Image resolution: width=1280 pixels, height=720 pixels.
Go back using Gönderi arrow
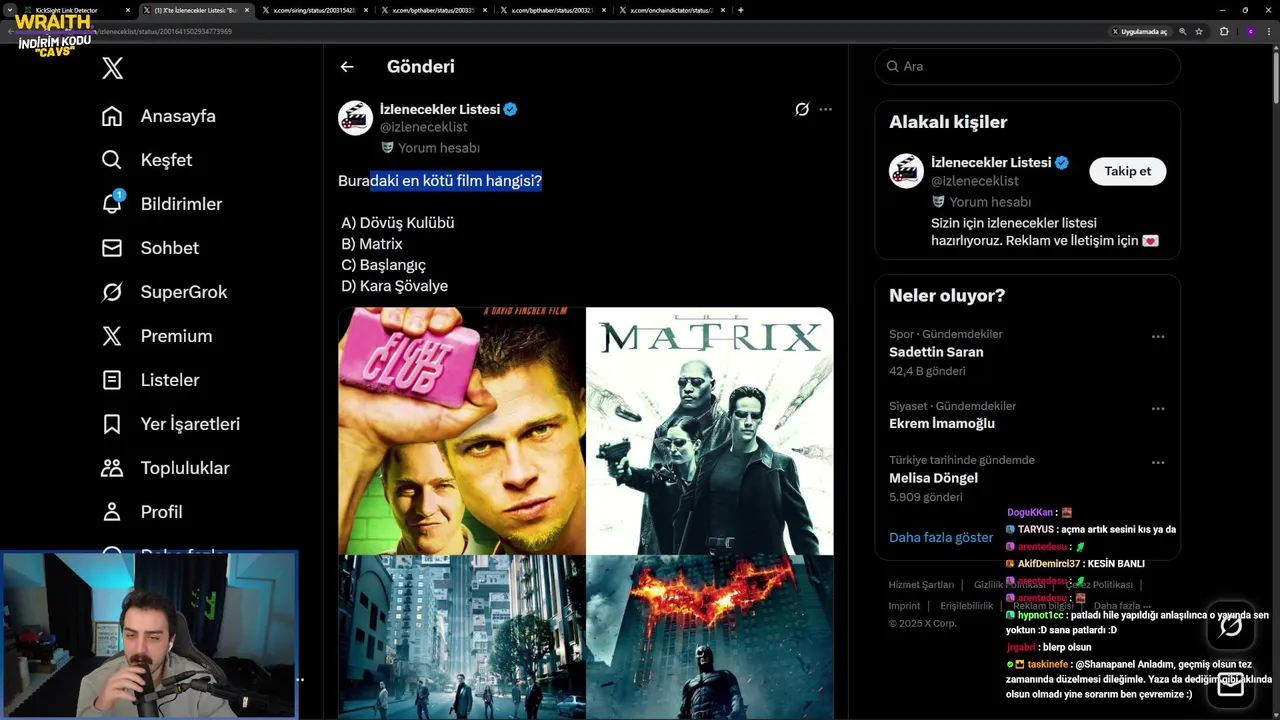(347, 67)
